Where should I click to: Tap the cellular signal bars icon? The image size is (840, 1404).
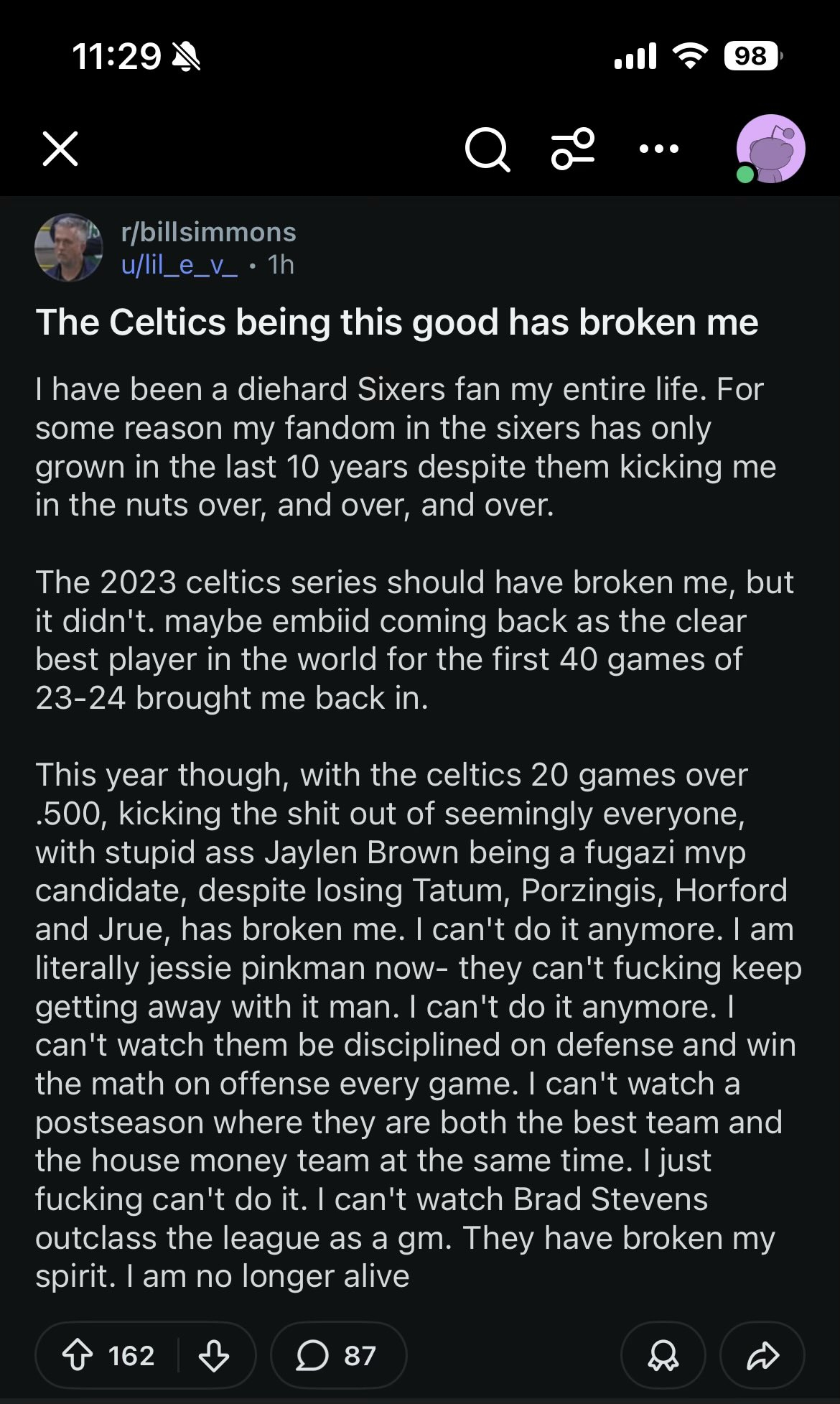coord(635,55)
